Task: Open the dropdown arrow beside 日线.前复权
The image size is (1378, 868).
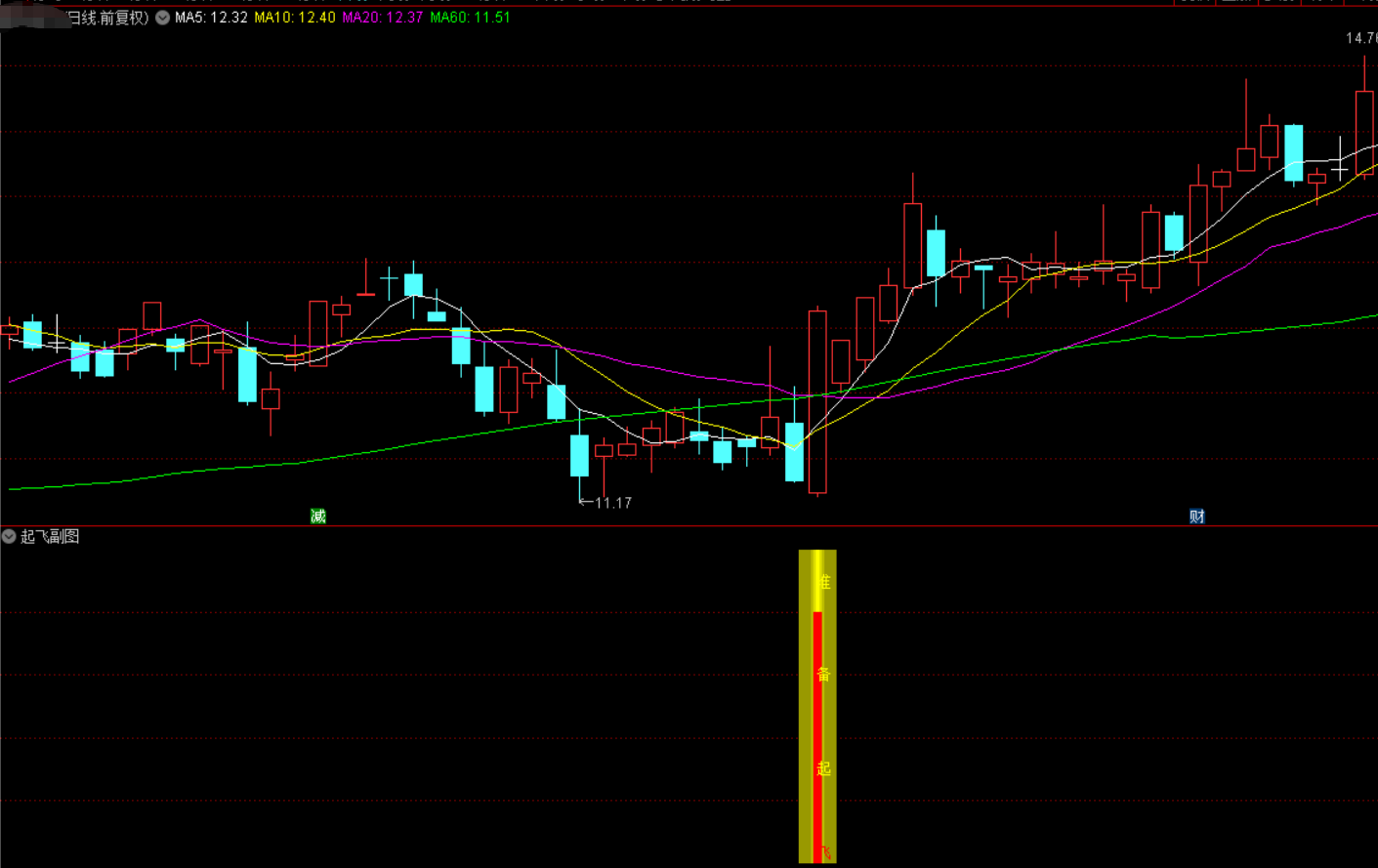Action: coord(162,18)
